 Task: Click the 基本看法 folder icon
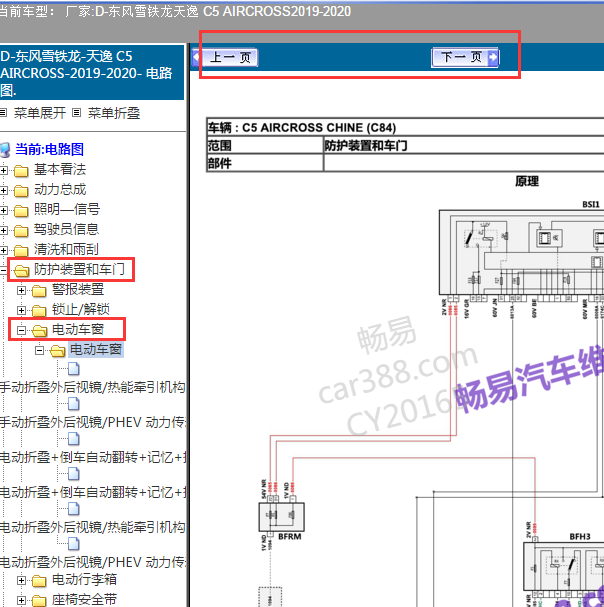21,171
